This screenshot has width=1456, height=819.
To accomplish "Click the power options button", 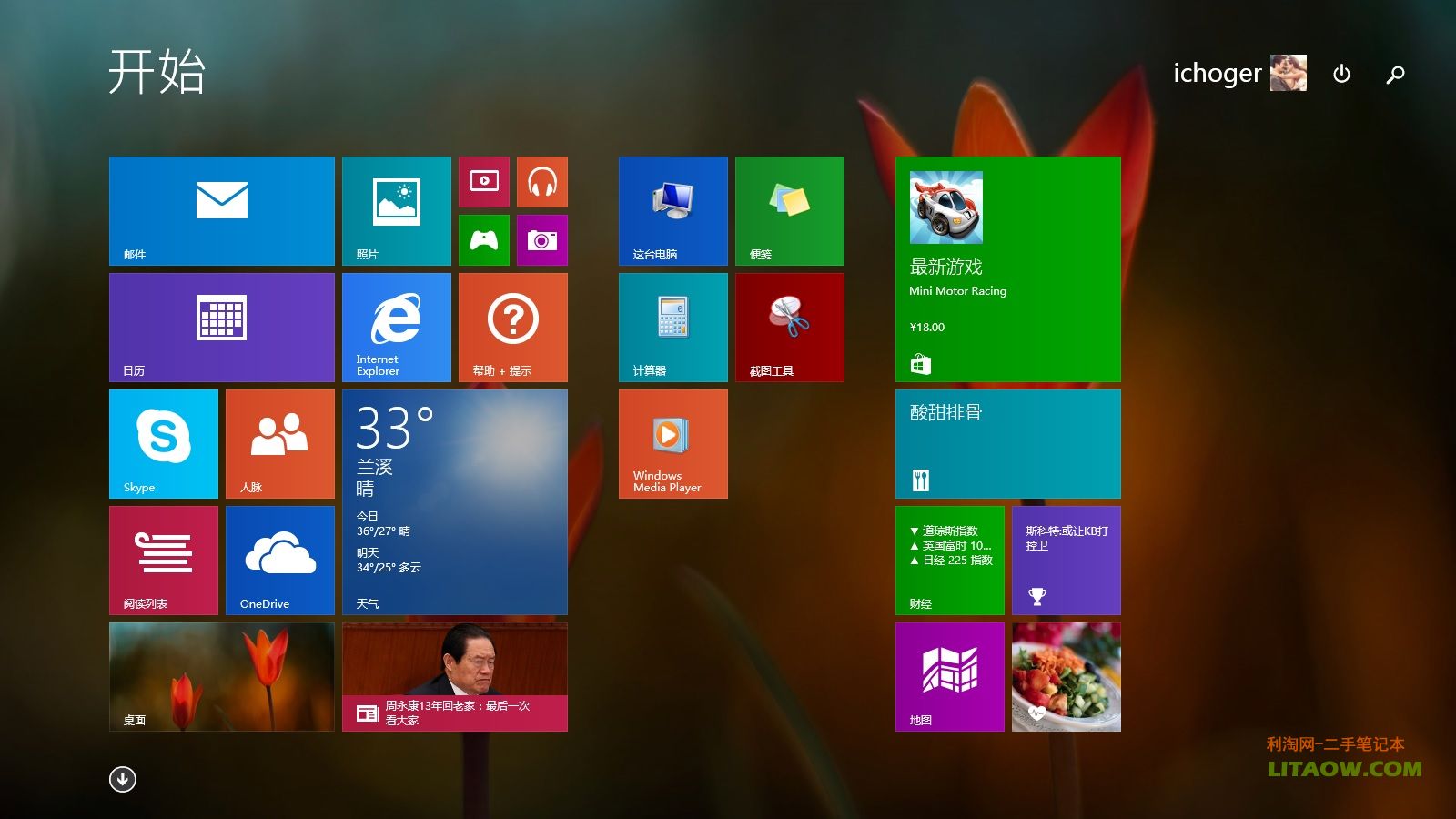I will pos(1341,74).
